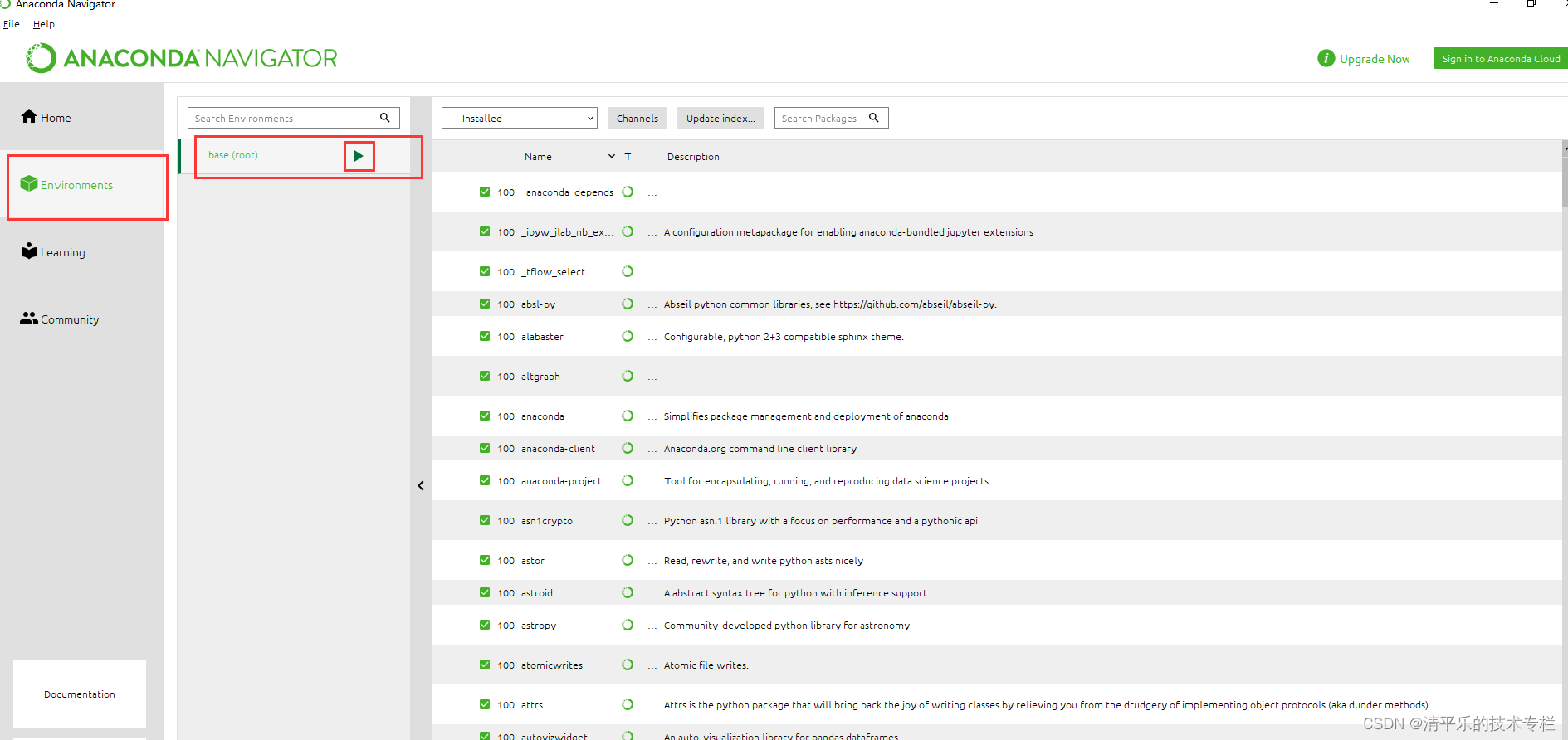Screen dimensions: 1568x740
Task: Collapse the environments panel with left chevron
Action: click(421, 486)
